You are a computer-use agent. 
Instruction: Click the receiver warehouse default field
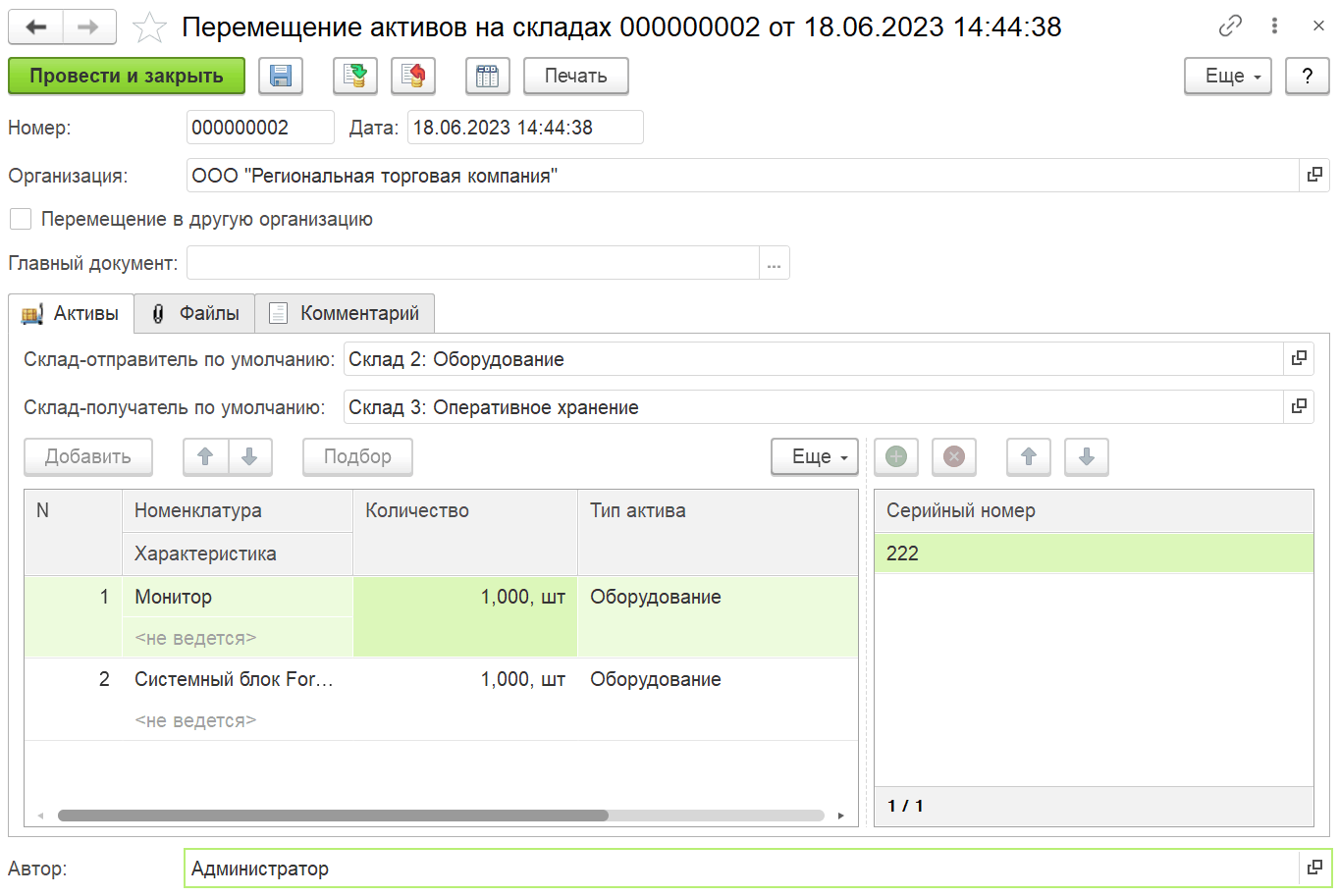814,406
